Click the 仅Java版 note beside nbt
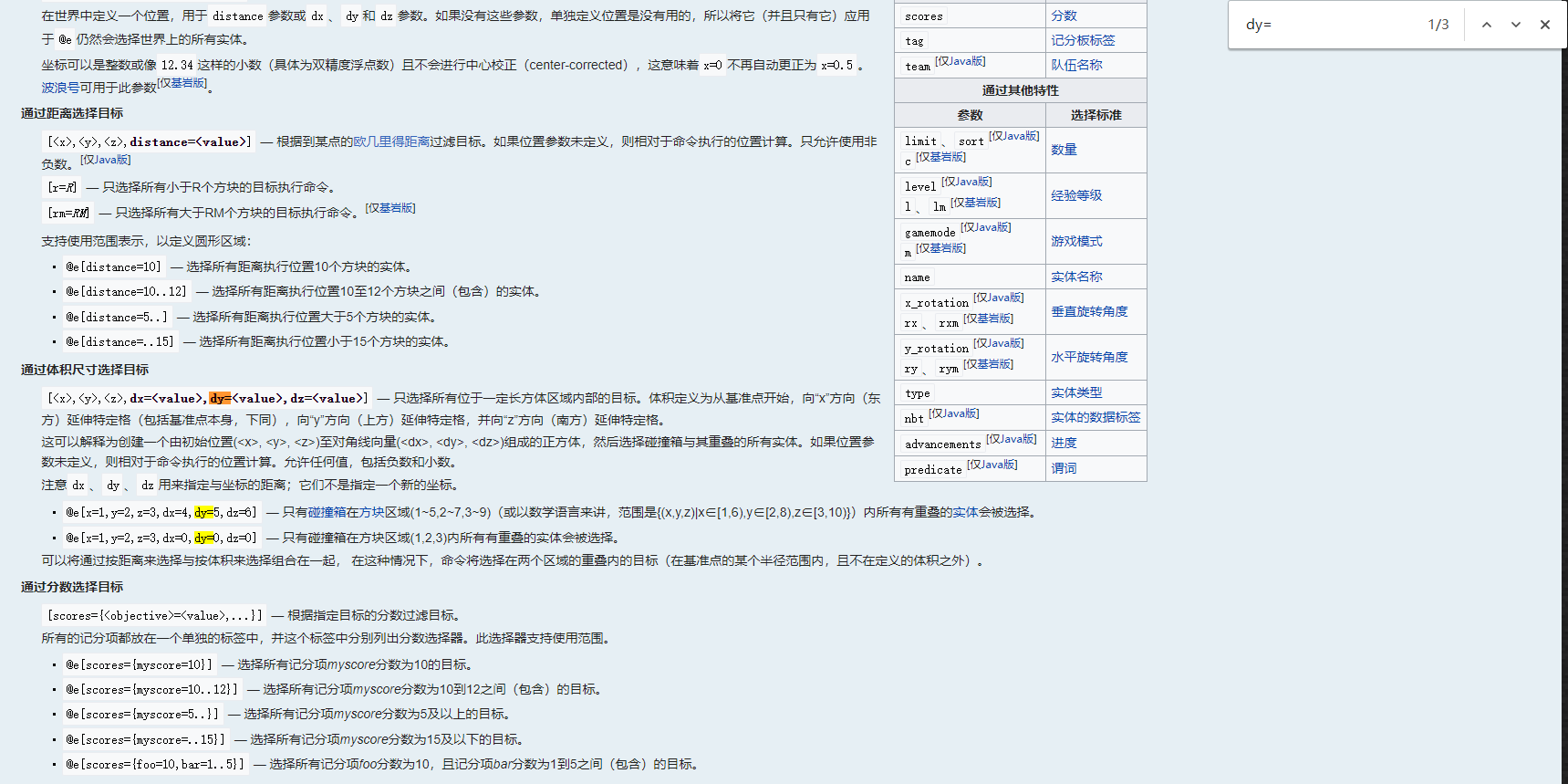The width and height of the screenshot is (1568, 784). pos(954,413)
